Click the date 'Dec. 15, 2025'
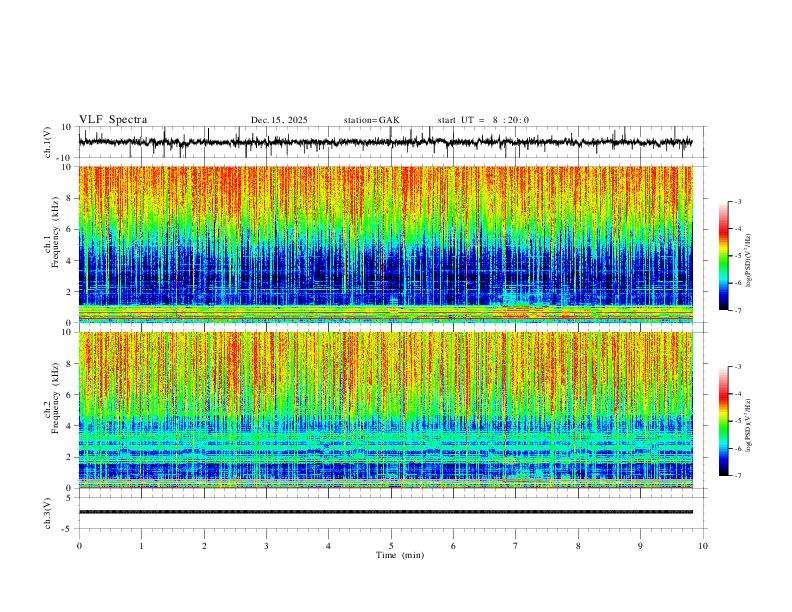The width and height of the screenshot is (792, 612). point(279,120)
